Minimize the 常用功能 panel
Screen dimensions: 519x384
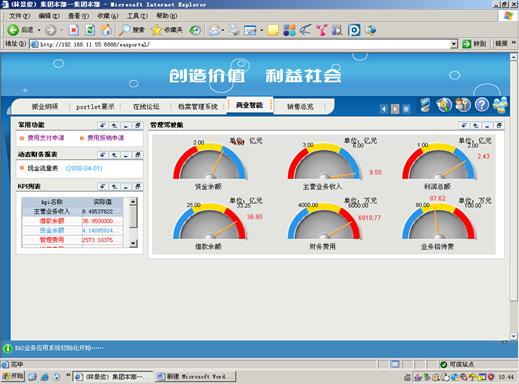126,125
